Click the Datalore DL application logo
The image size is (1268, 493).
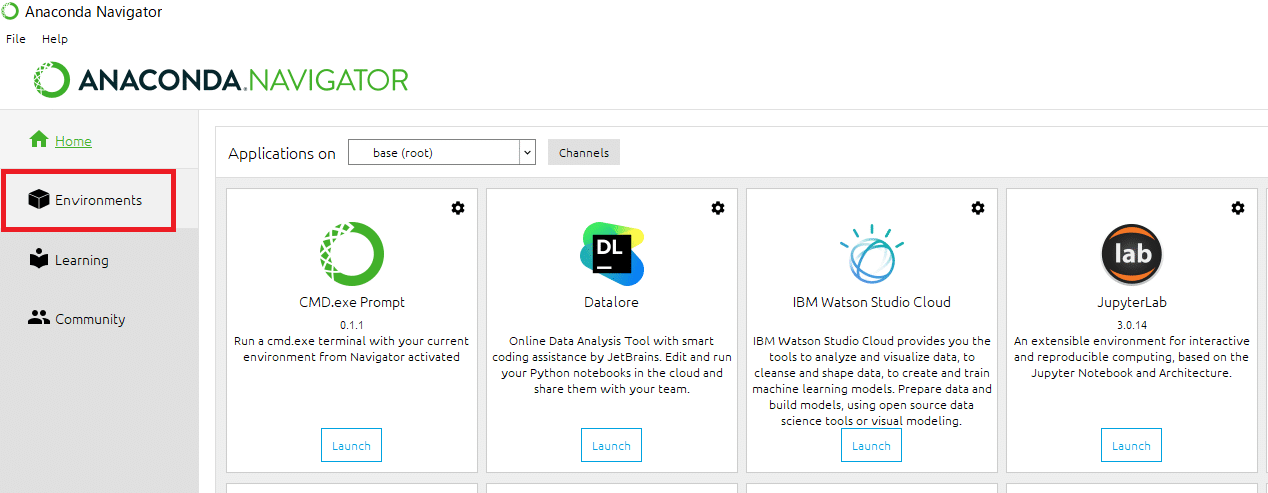tap(611, 254)
